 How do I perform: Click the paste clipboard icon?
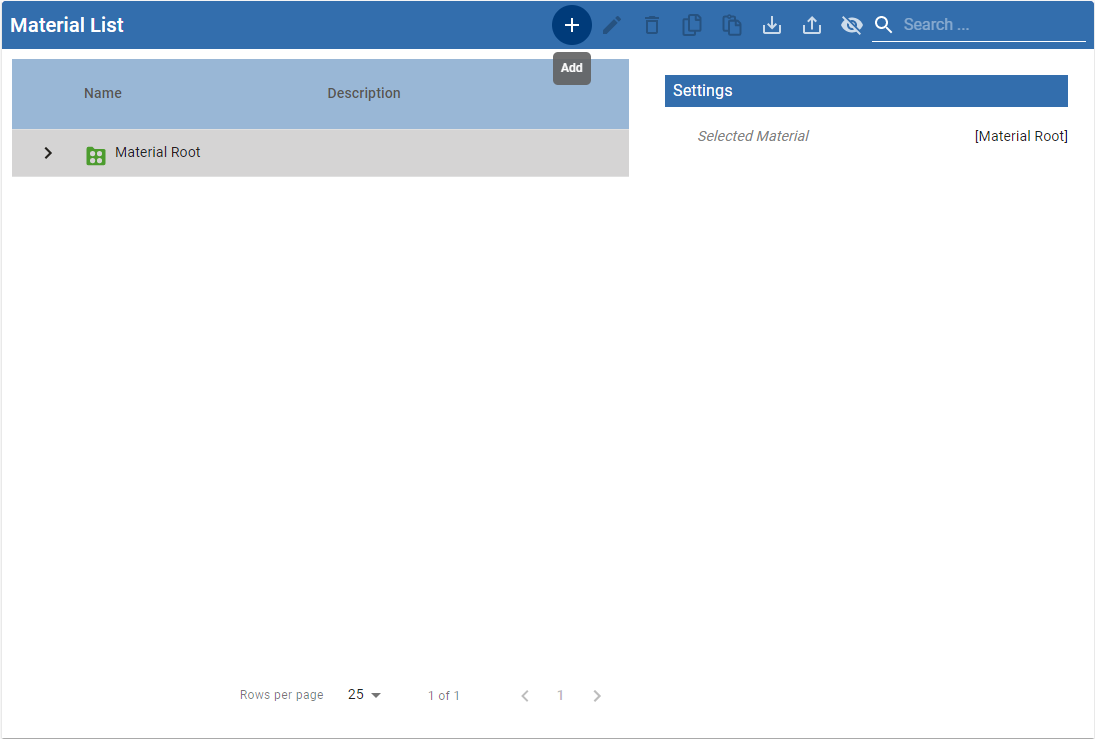[x=732, y=25]
